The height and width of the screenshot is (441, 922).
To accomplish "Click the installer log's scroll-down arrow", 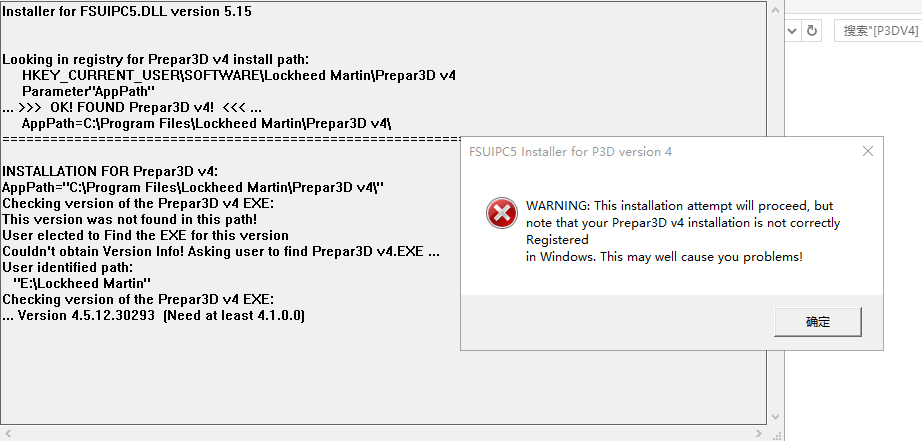I will 776,417.
